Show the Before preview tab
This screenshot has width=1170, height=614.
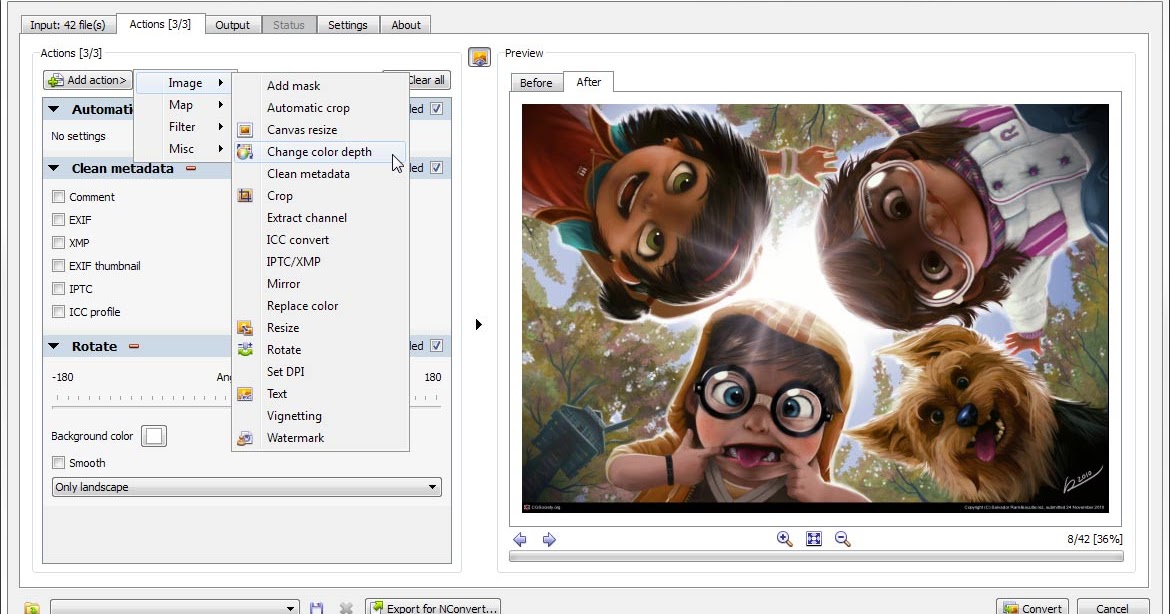click(x=536, y=83)
